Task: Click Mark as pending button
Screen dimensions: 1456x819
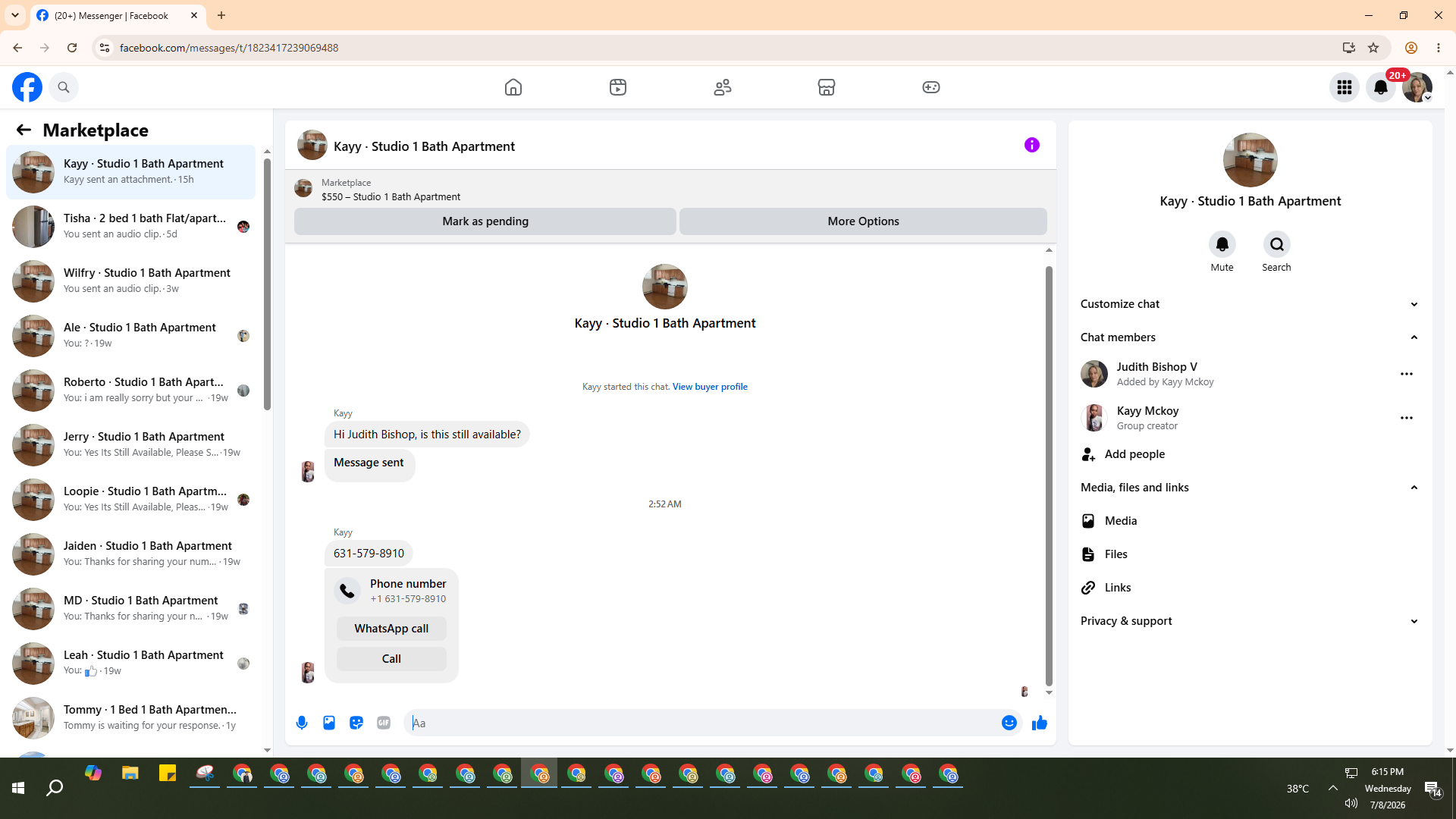Action: 485,221
